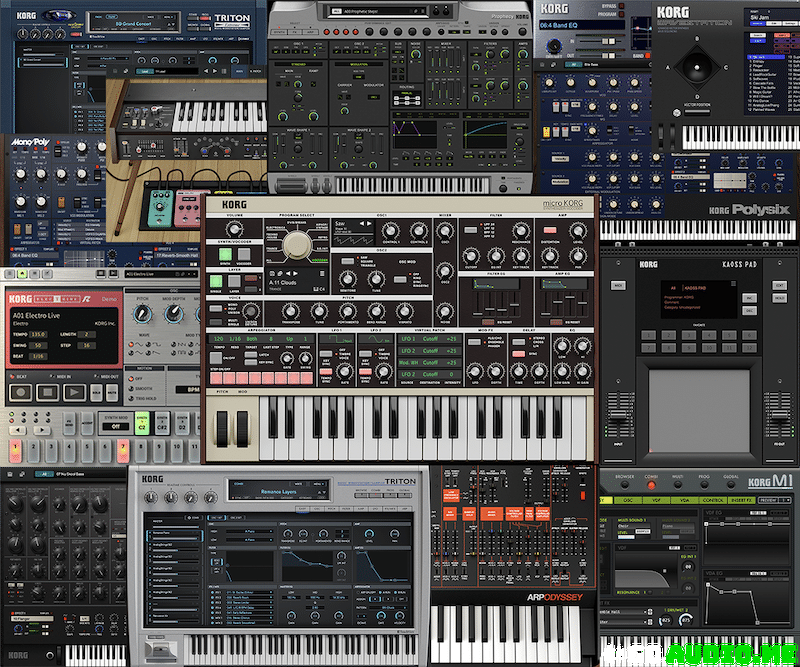
Task: Open Electribe 'A01 Electro Live' preset selector
Action: coord(162,274)
